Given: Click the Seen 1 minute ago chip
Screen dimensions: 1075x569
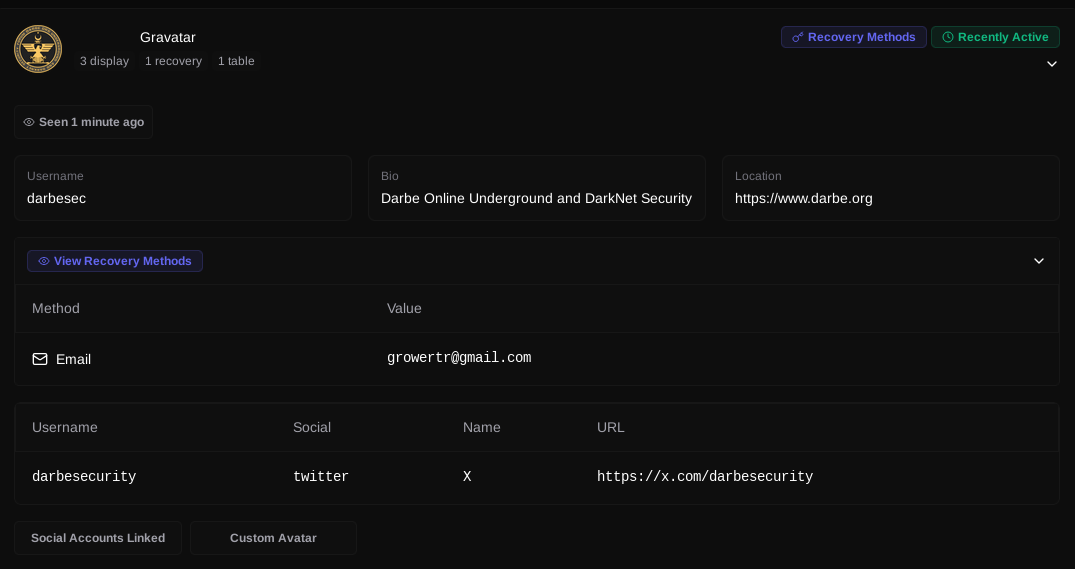Looking at the screenshot, I should pyautogui.click(x=84, y=122).
